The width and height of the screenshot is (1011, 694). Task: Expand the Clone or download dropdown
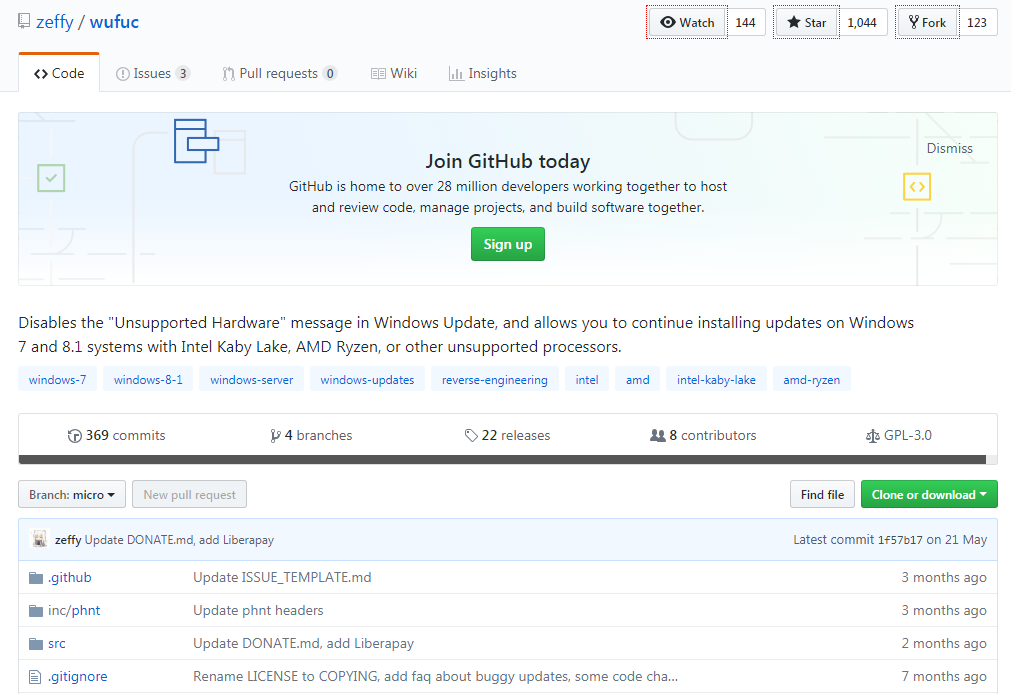point(929,495)
